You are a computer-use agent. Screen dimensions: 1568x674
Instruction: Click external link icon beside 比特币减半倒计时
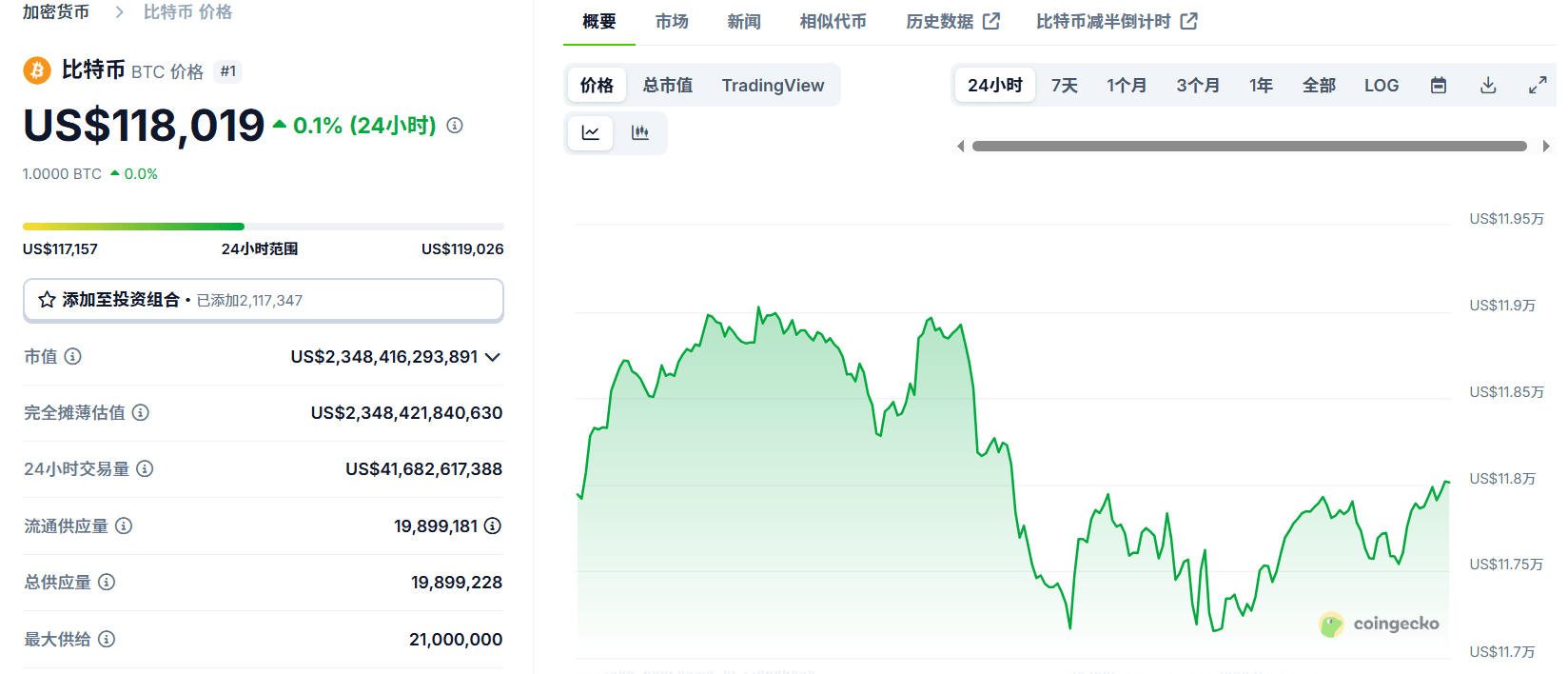(1189, 21)
